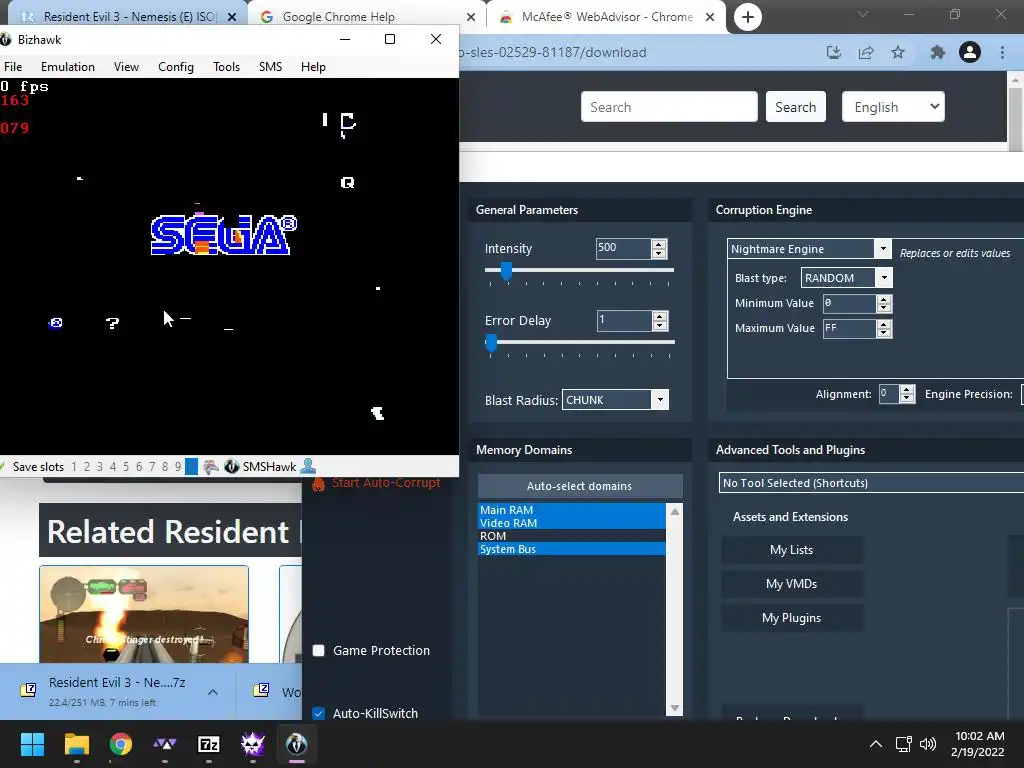Screen dimensions: 1024x768
Task: Open the Chrome extensions puzzle icon
Action: pyautogui.click(x=938, y=52)
